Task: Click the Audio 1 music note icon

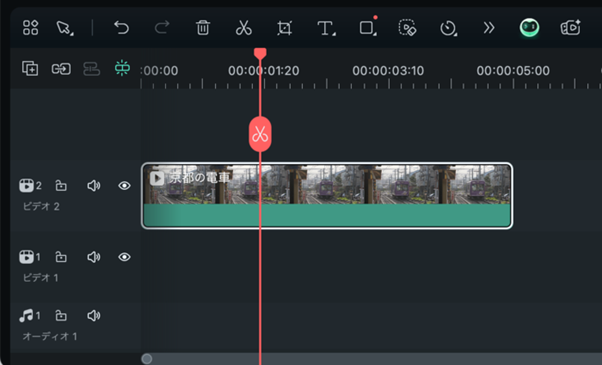Action: [26, 315]
